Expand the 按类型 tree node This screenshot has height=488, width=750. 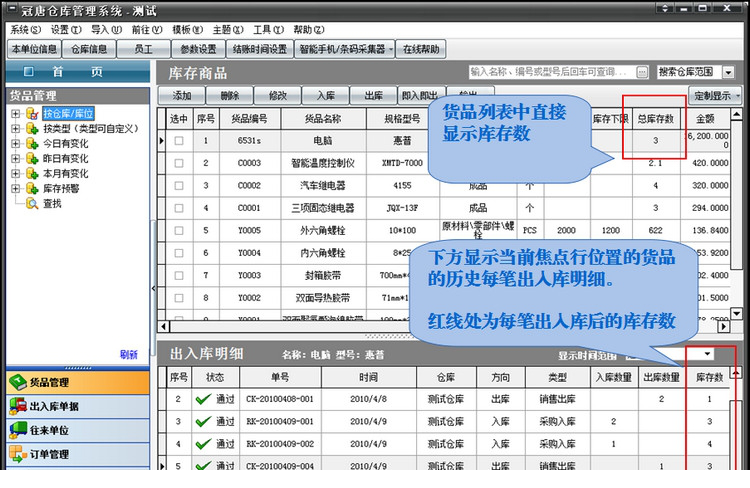(16, 129)
